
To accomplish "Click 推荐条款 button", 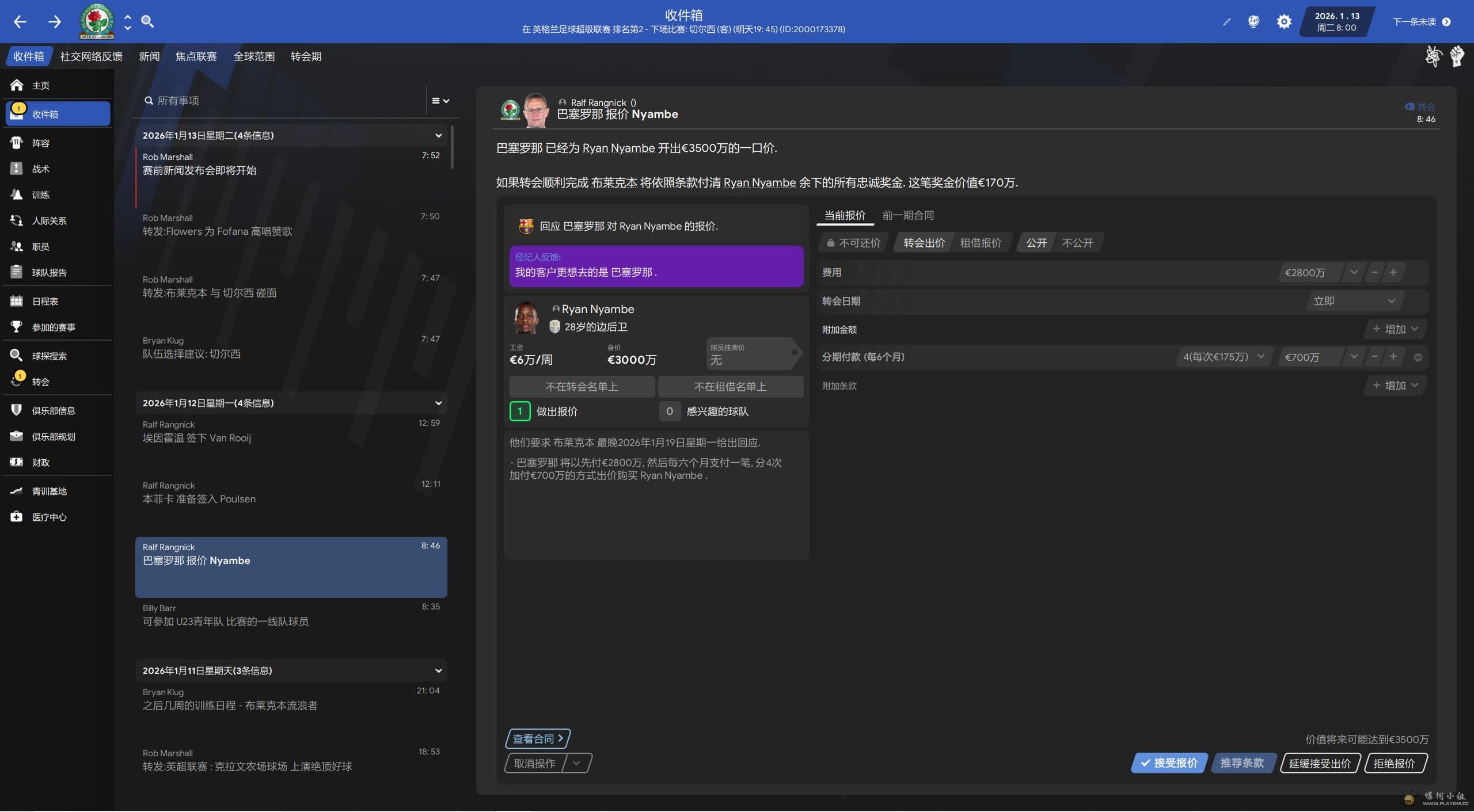I will 1243,763.
